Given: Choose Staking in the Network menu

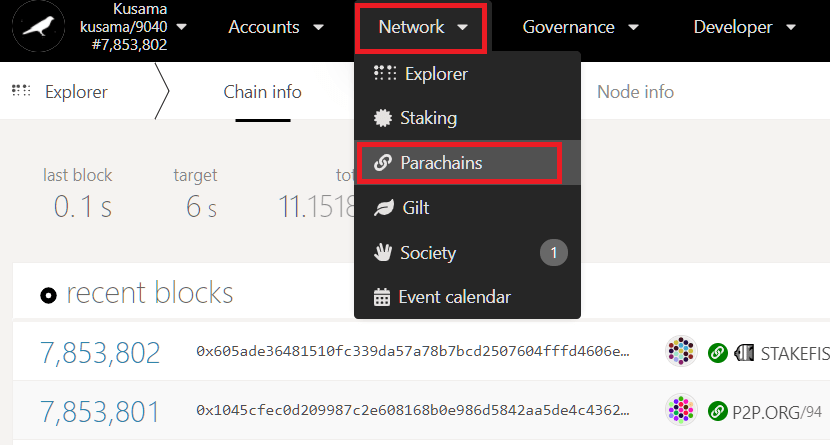Looking at the screenshot, I should point(428,118).
